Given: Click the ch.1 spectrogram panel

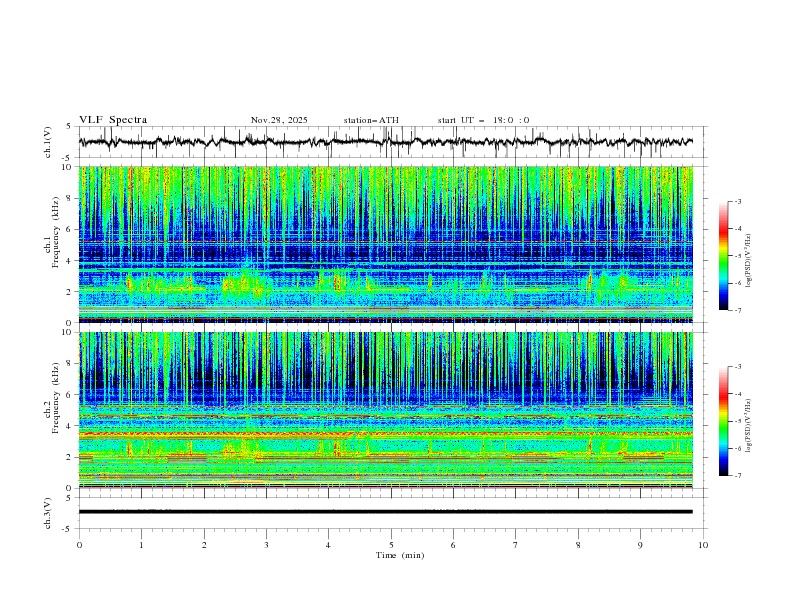Looking at the screenshot, I should 386,244.
